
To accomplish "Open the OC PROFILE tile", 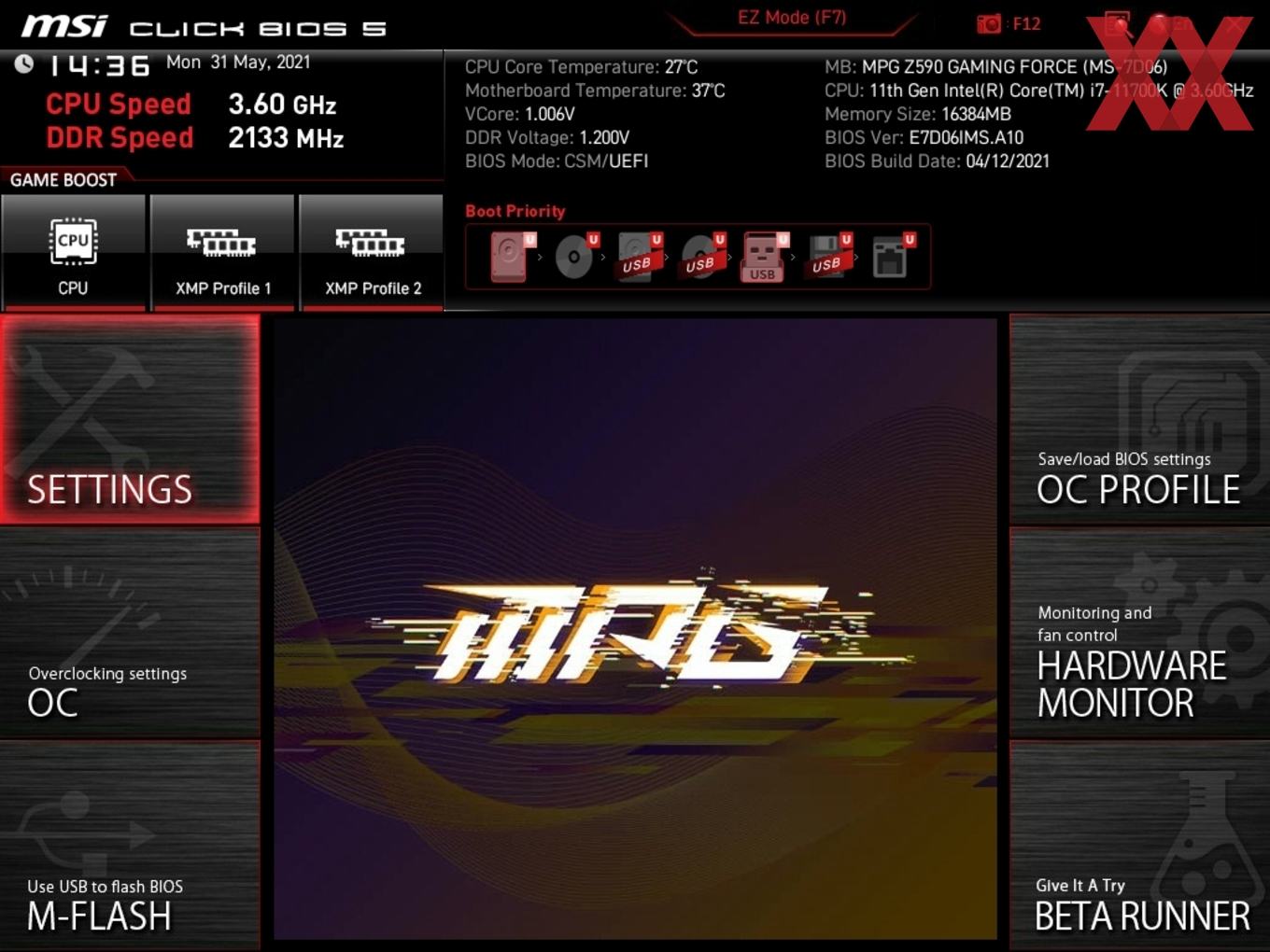I will click(1139, 419).
